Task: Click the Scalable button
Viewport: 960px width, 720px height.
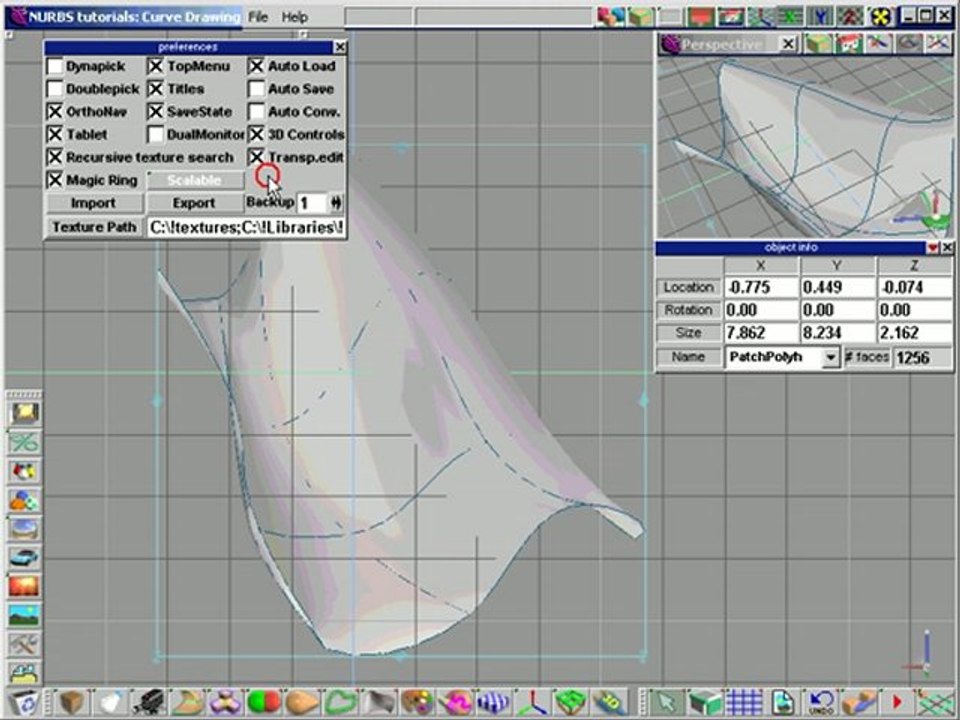Action: [195, 180]
